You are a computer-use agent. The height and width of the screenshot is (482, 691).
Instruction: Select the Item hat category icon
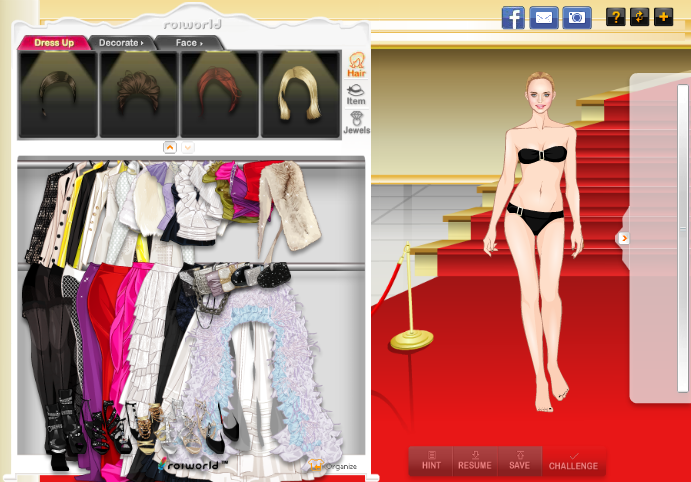point(355,95)
